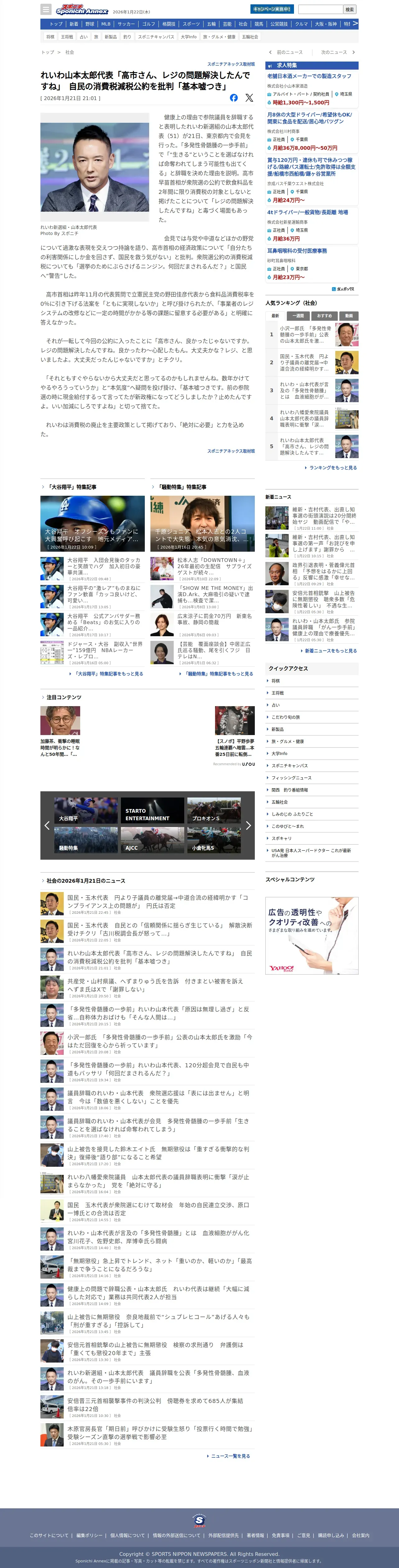Expand quick access フィッシングニュース item
The height and width of the screenshot is (1568, 399).
pos(311,777)
